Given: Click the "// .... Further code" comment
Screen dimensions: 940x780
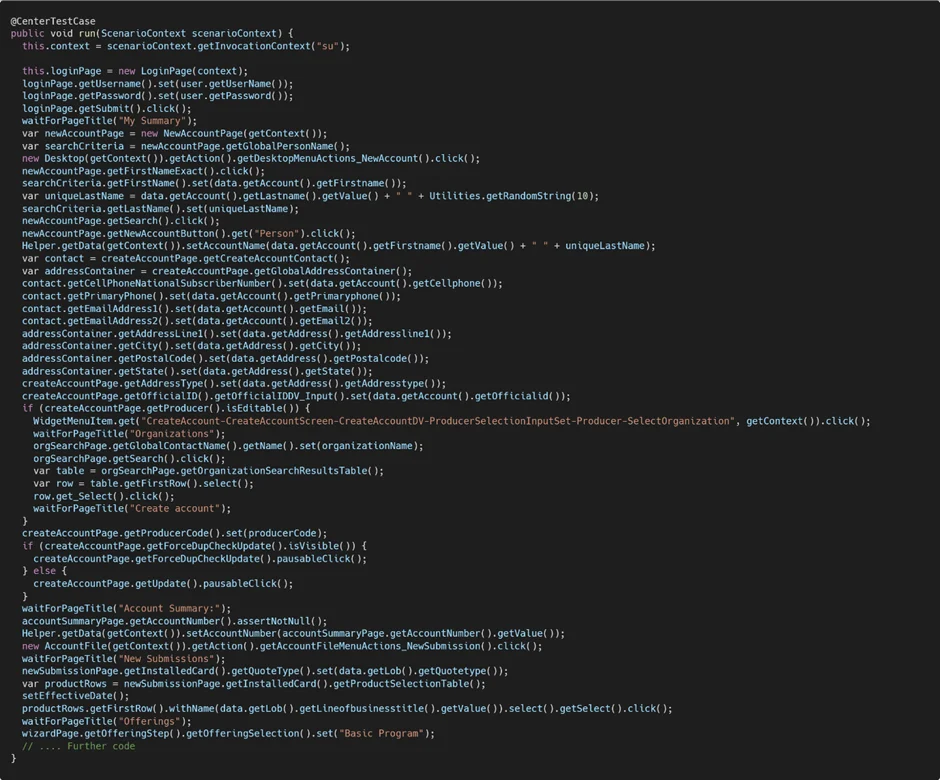Looking at the screenshot, I should (79, 746).
